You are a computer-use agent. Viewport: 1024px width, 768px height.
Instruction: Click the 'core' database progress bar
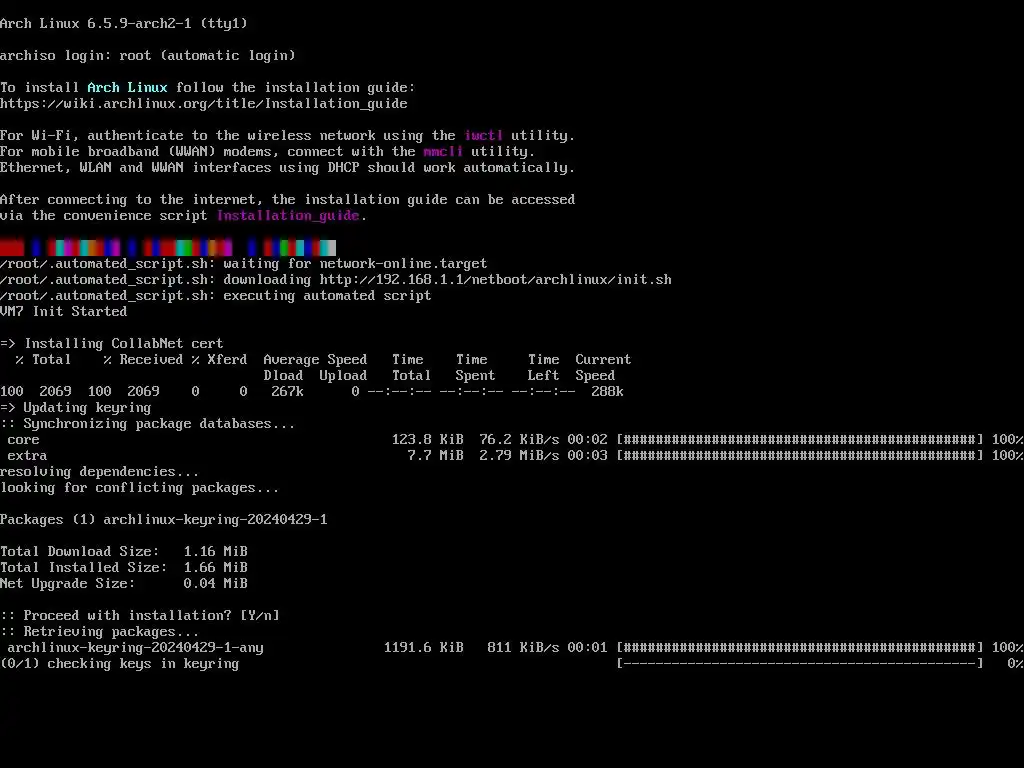coord(800,440)
